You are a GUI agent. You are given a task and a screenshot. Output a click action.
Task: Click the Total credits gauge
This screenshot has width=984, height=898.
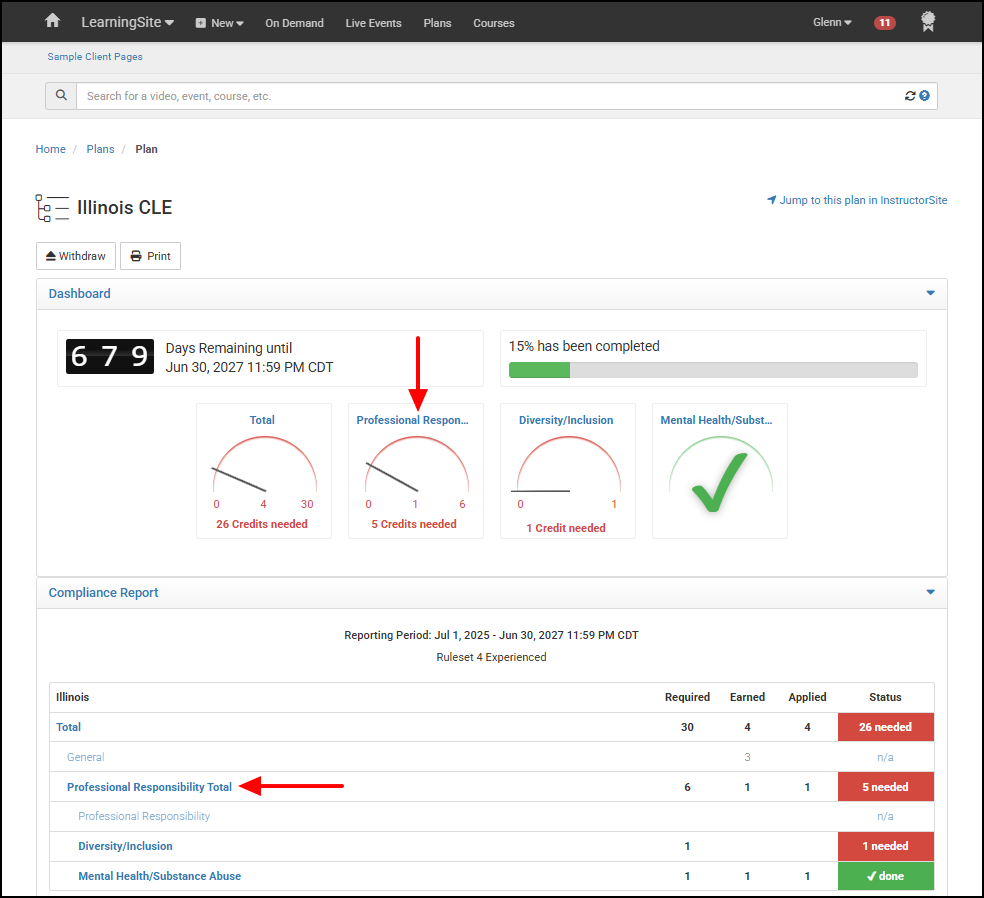[264, 466]
